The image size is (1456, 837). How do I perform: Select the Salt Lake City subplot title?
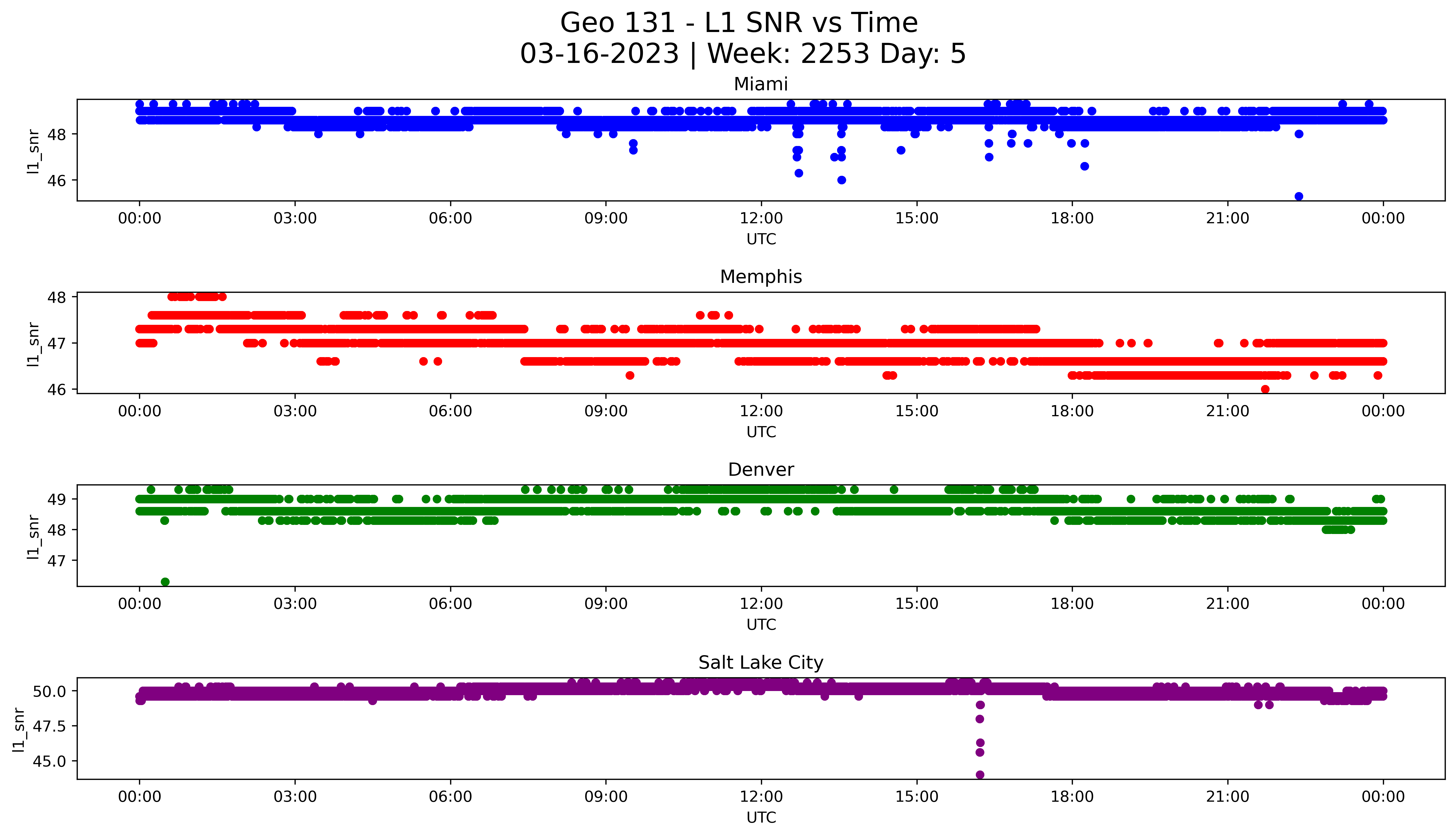click(760, 663)
